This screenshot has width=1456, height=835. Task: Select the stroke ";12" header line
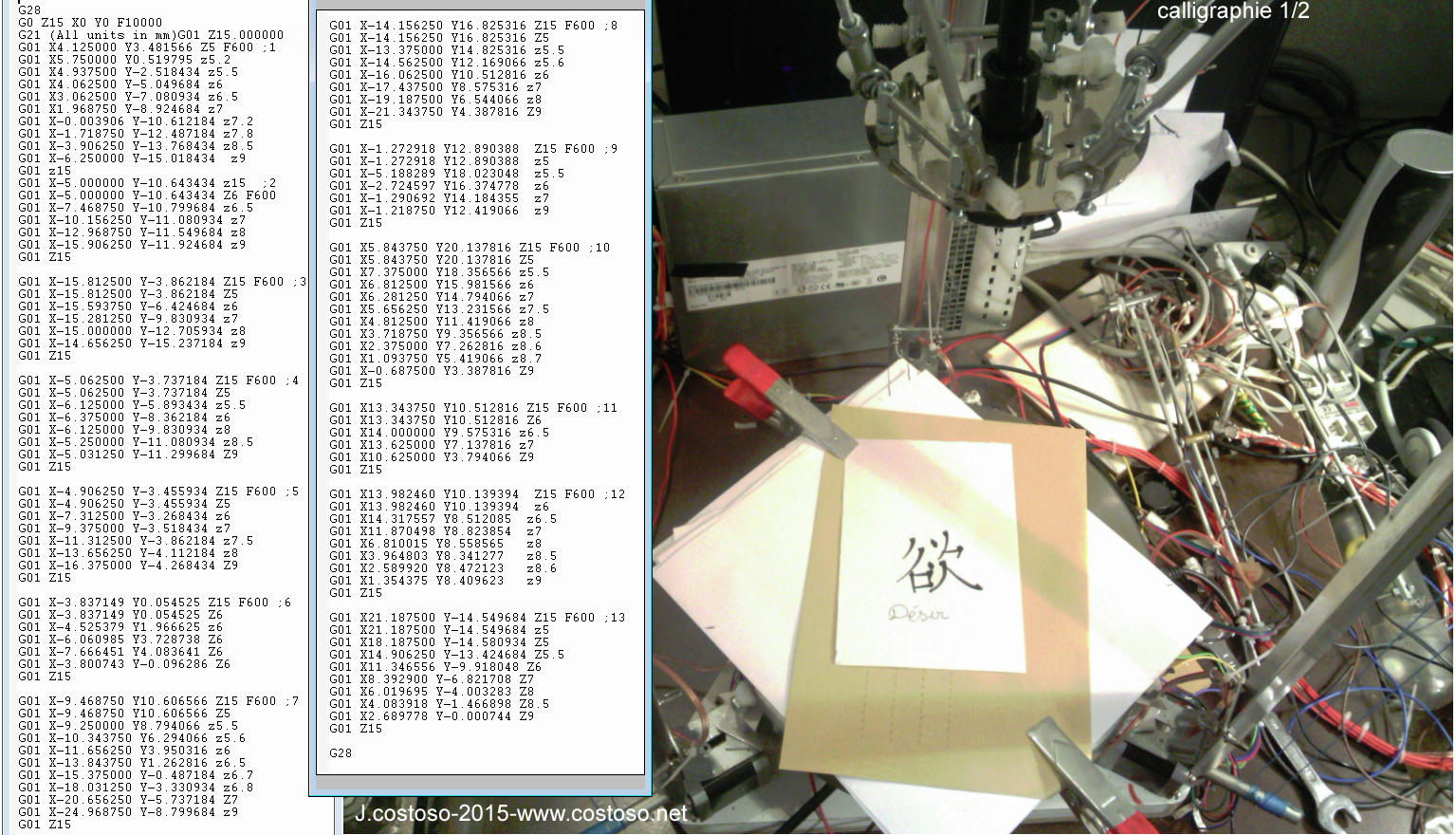coord(476,494)
